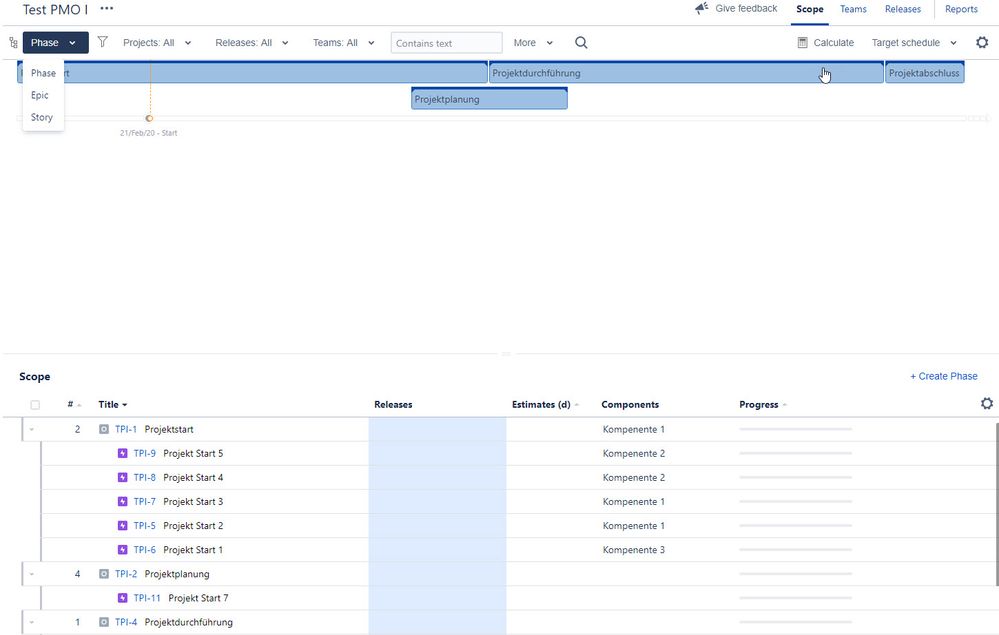Open the TPI-2 issue link

126,574
